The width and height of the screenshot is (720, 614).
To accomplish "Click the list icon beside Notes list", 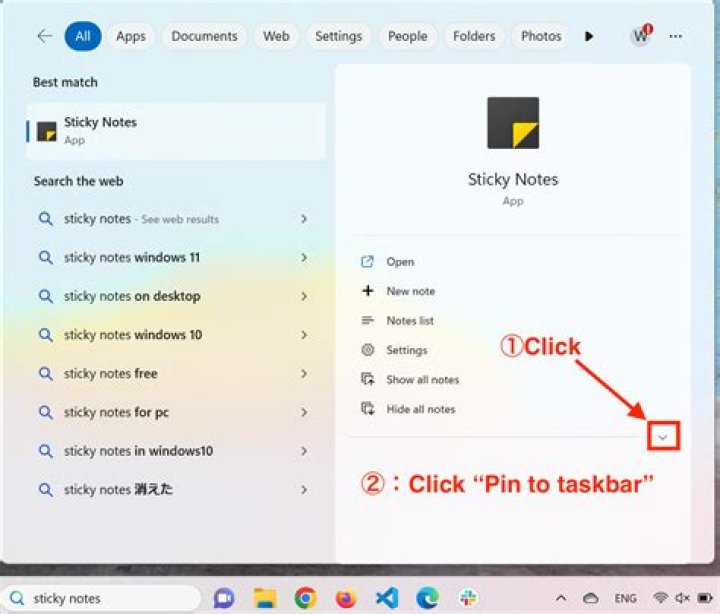I will pyautogui.click(x=367, y=320).
